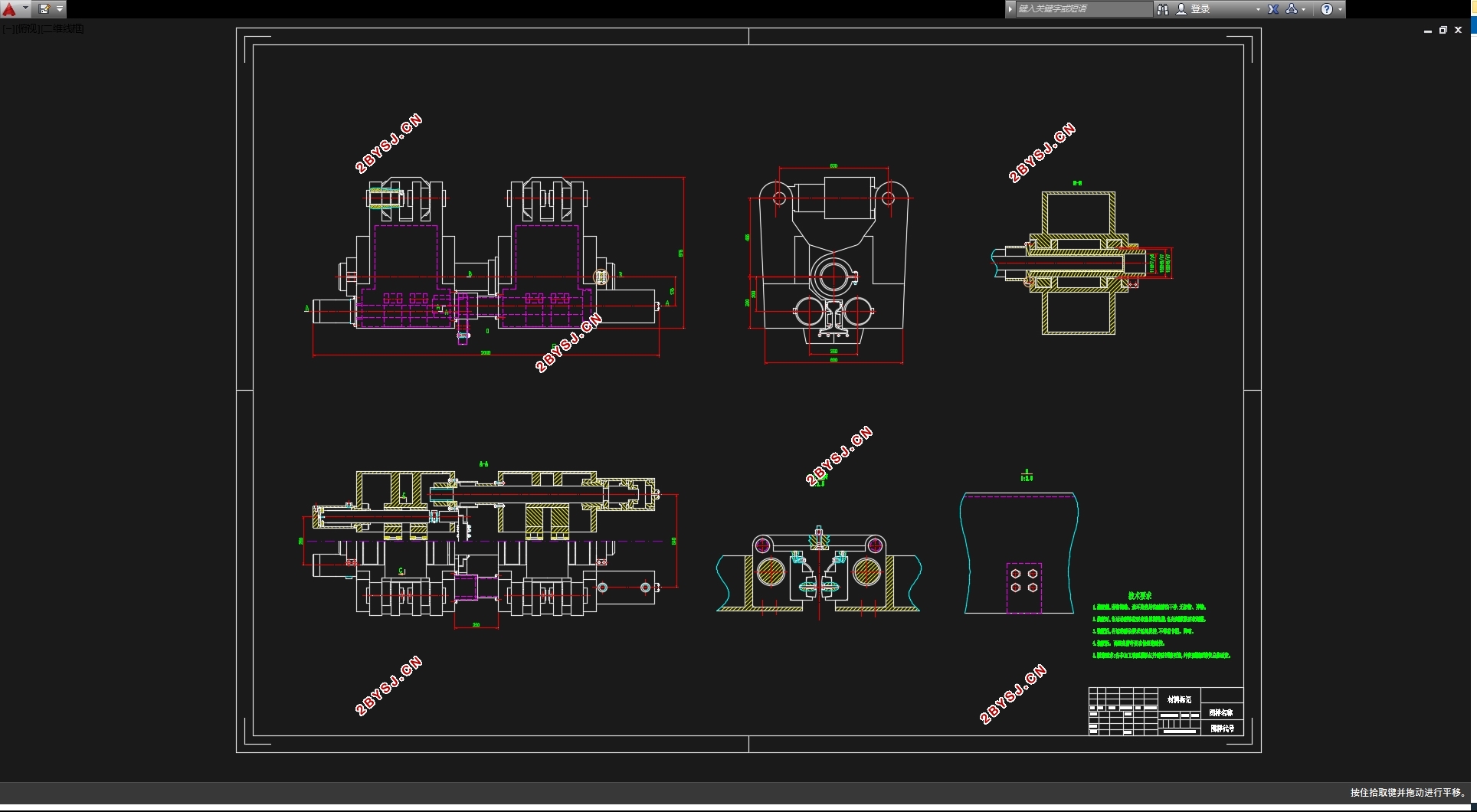
Task: Minimize the drawing document window
Action: click(1428, 31)
